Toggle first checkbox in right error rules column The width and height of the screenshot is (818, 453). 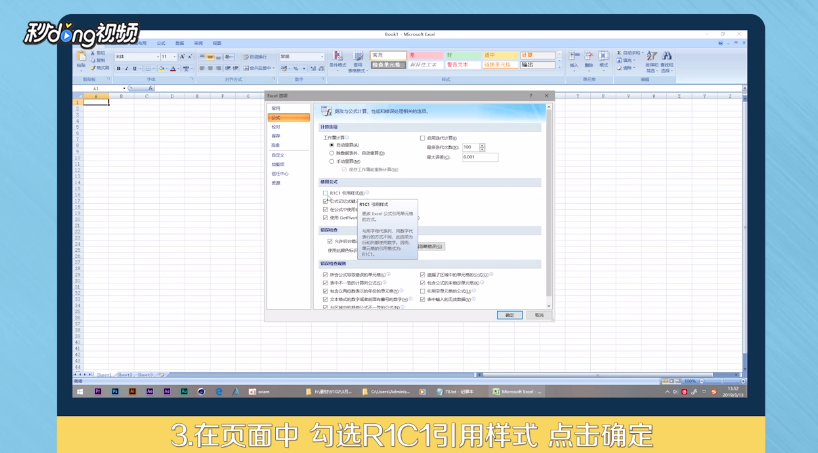423,275
